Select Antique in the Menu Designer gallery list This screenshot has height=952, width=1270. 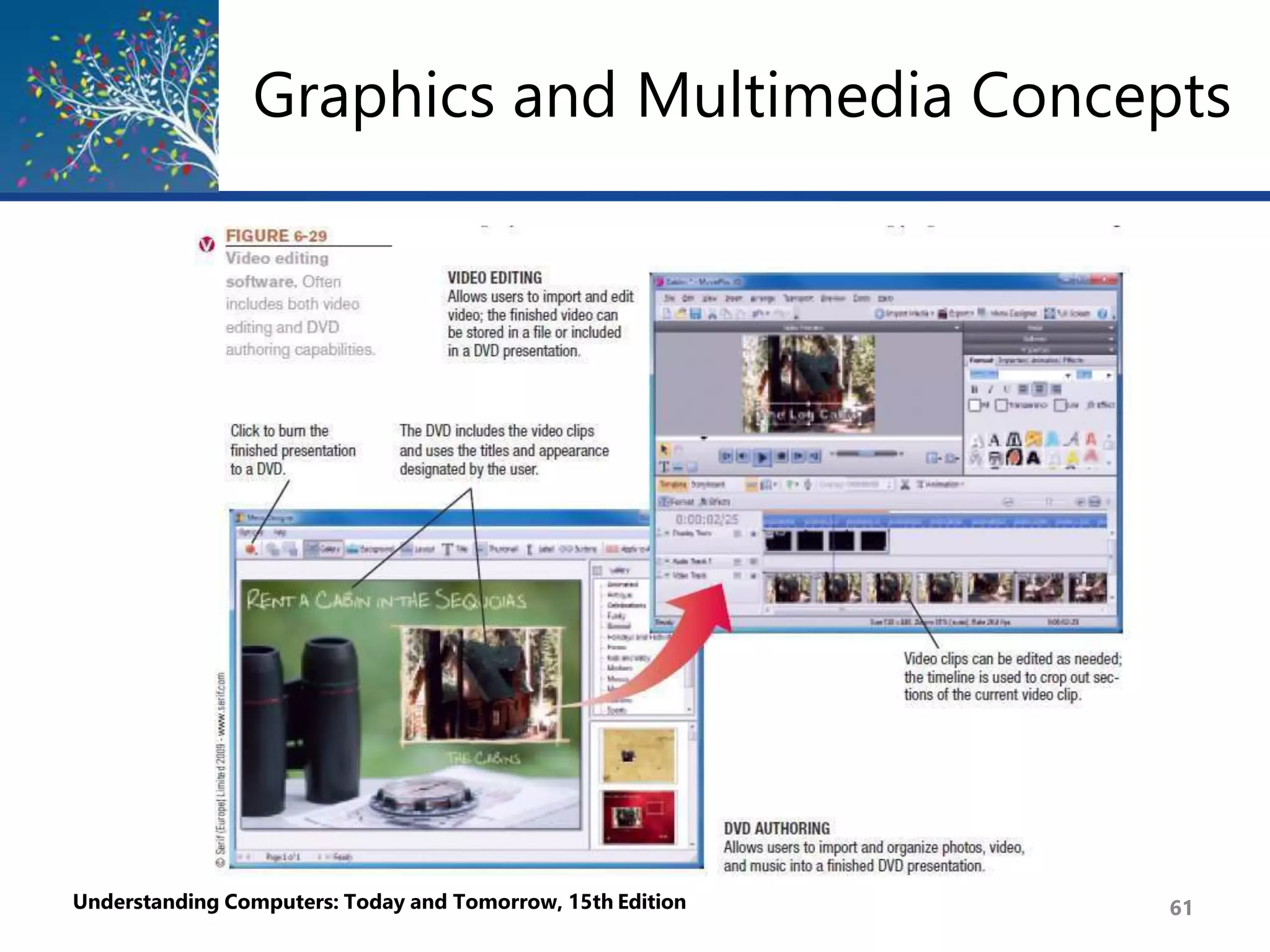click(x=619, y=594)
